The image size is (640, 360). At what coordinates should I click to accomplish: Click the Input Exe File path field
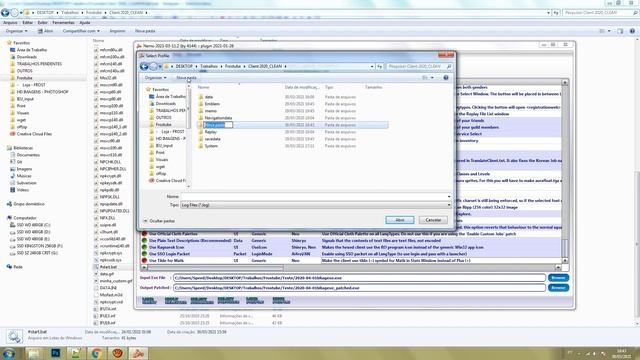click(359, 278)
